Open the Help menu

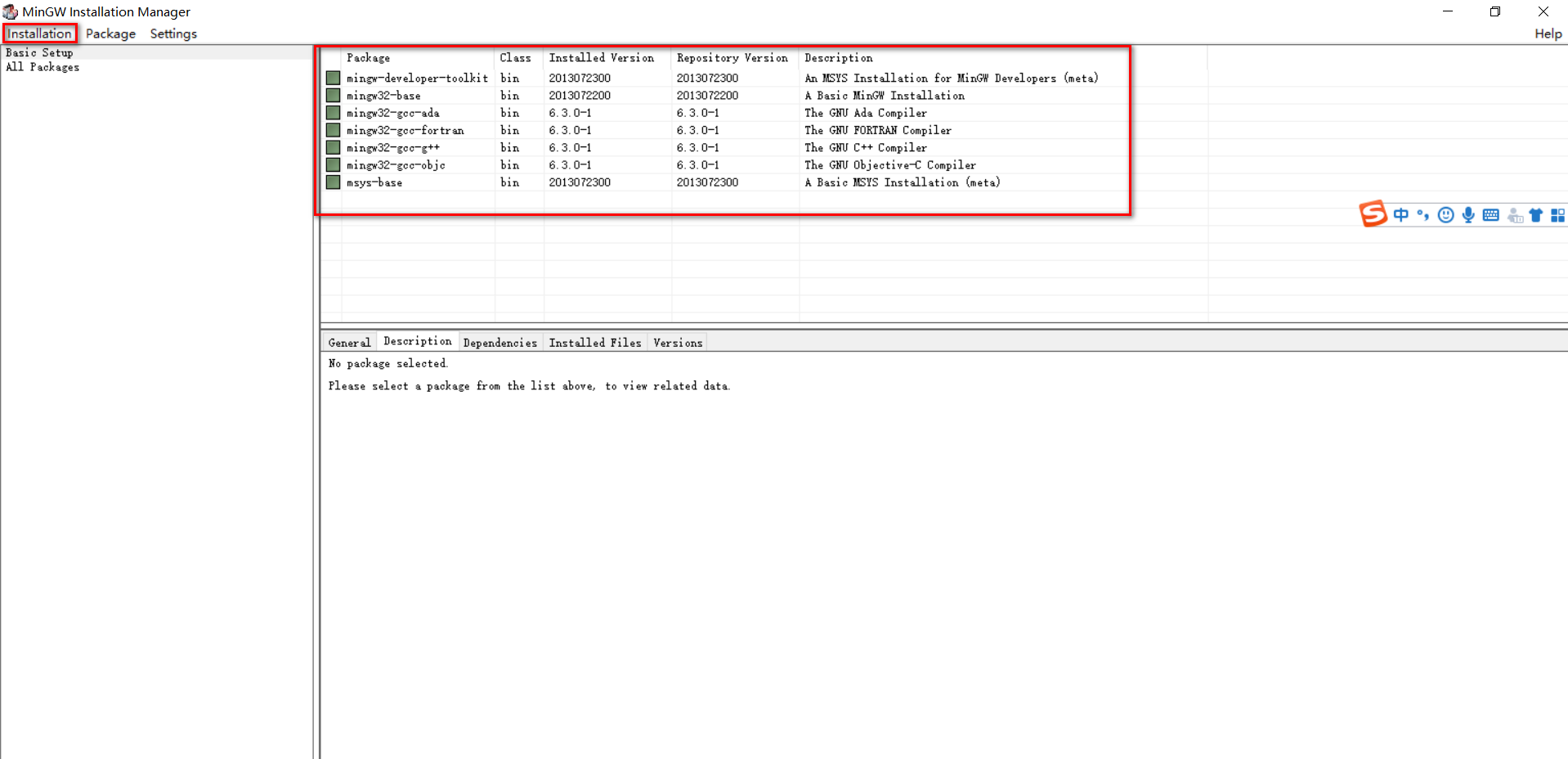1548,34
